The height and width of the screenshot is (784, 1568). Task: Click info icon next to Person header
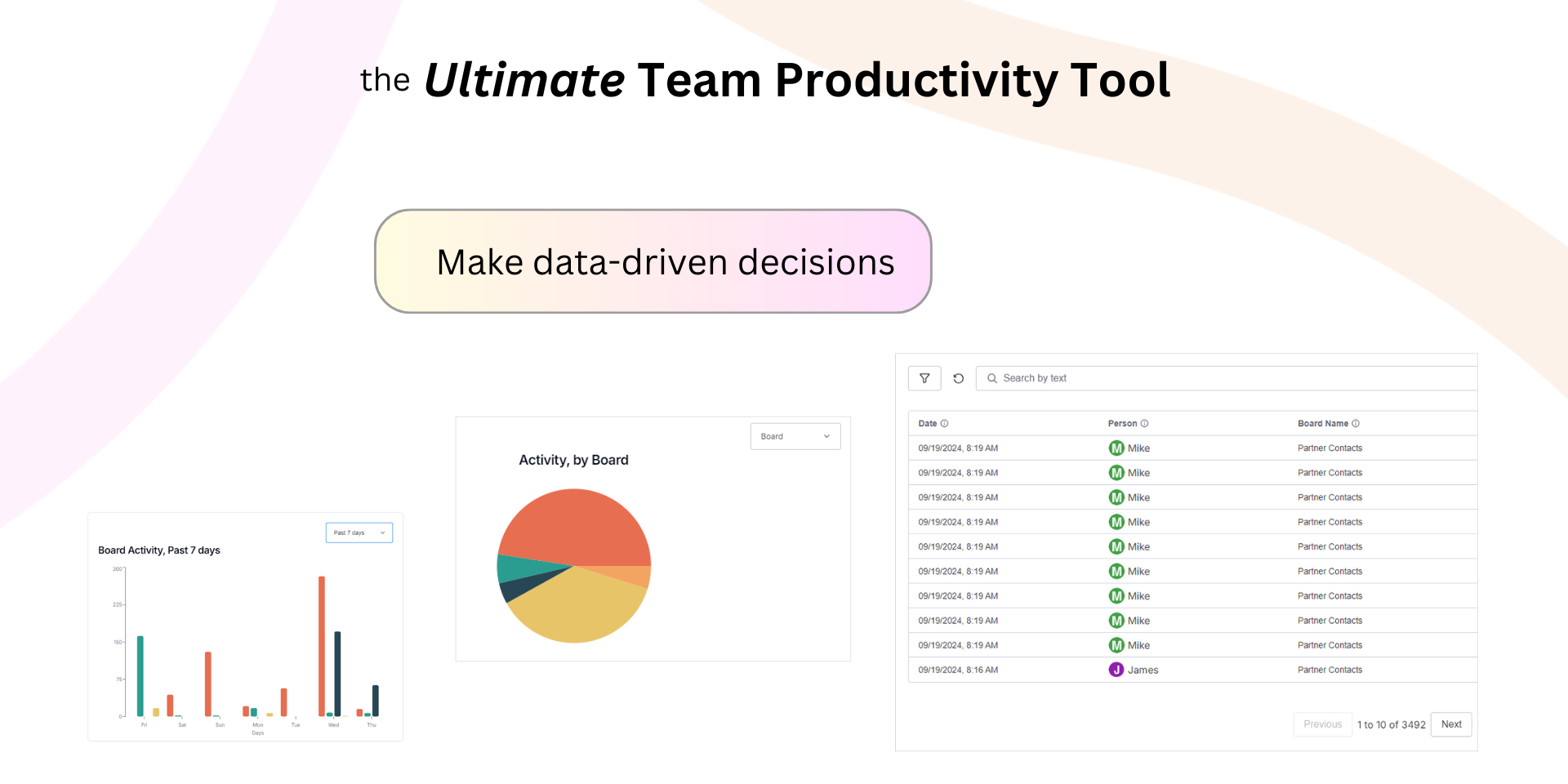[1144, 423]
